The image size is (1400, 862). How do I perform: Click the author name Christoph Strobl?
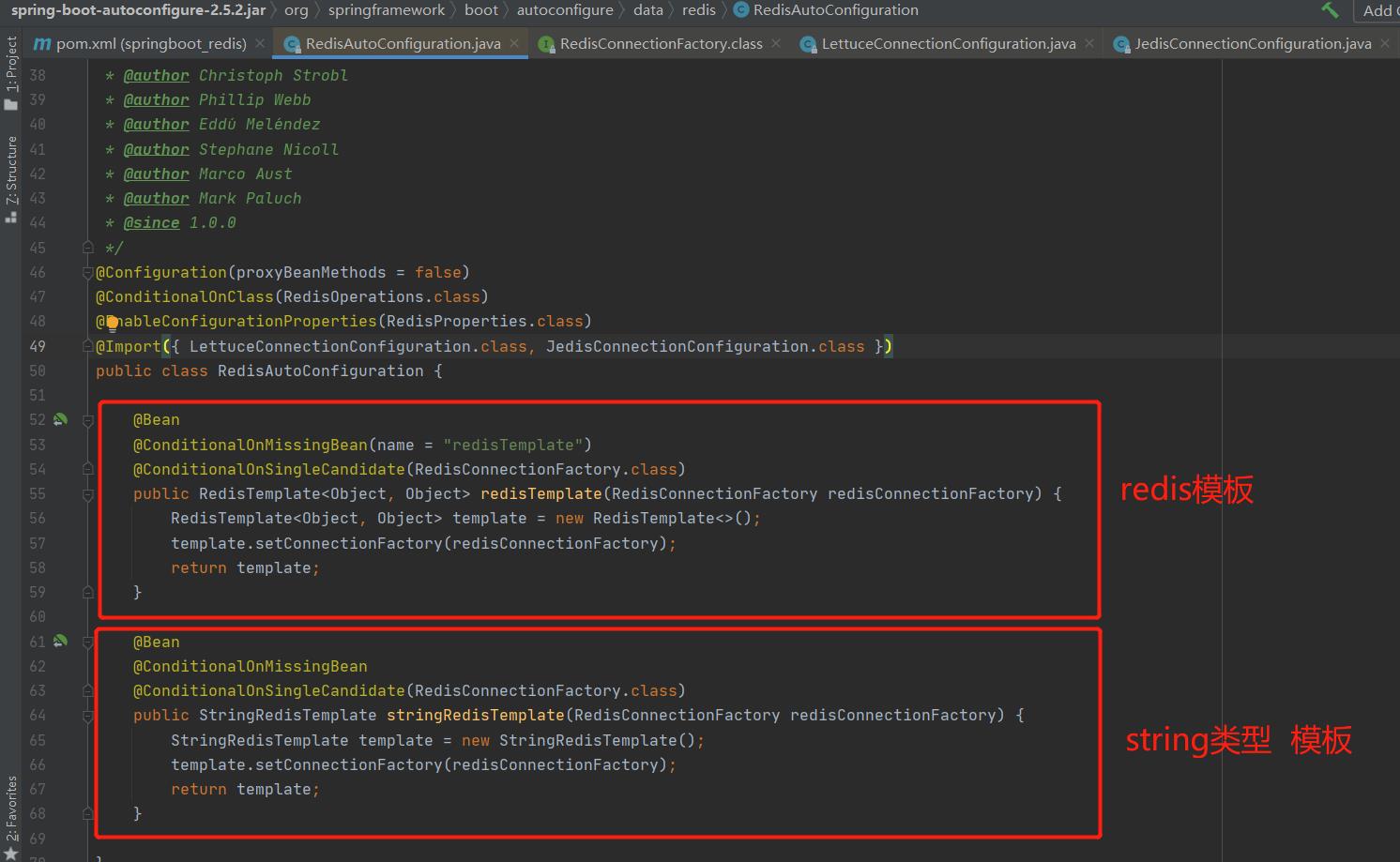tap(273, 75)
